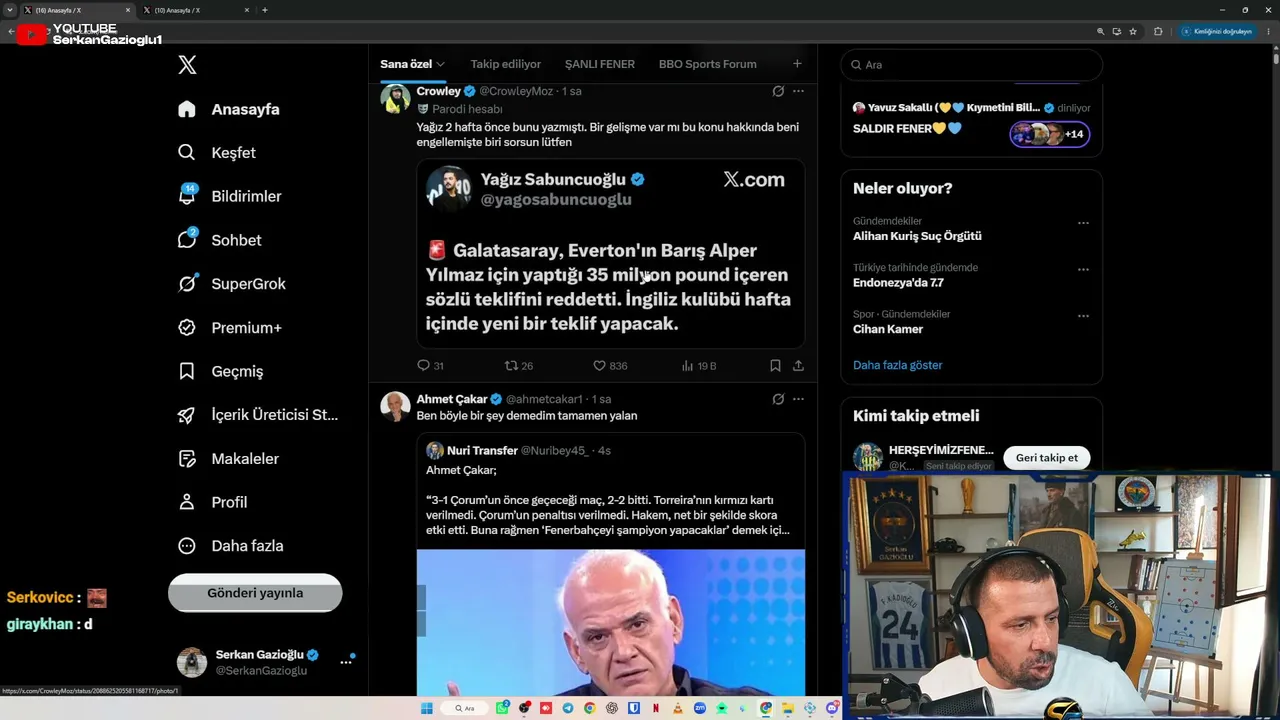The height and width of the screenshot is (720, 1280).
Task: Open the browser tab search dropdown
Action: tap(10, 10)
